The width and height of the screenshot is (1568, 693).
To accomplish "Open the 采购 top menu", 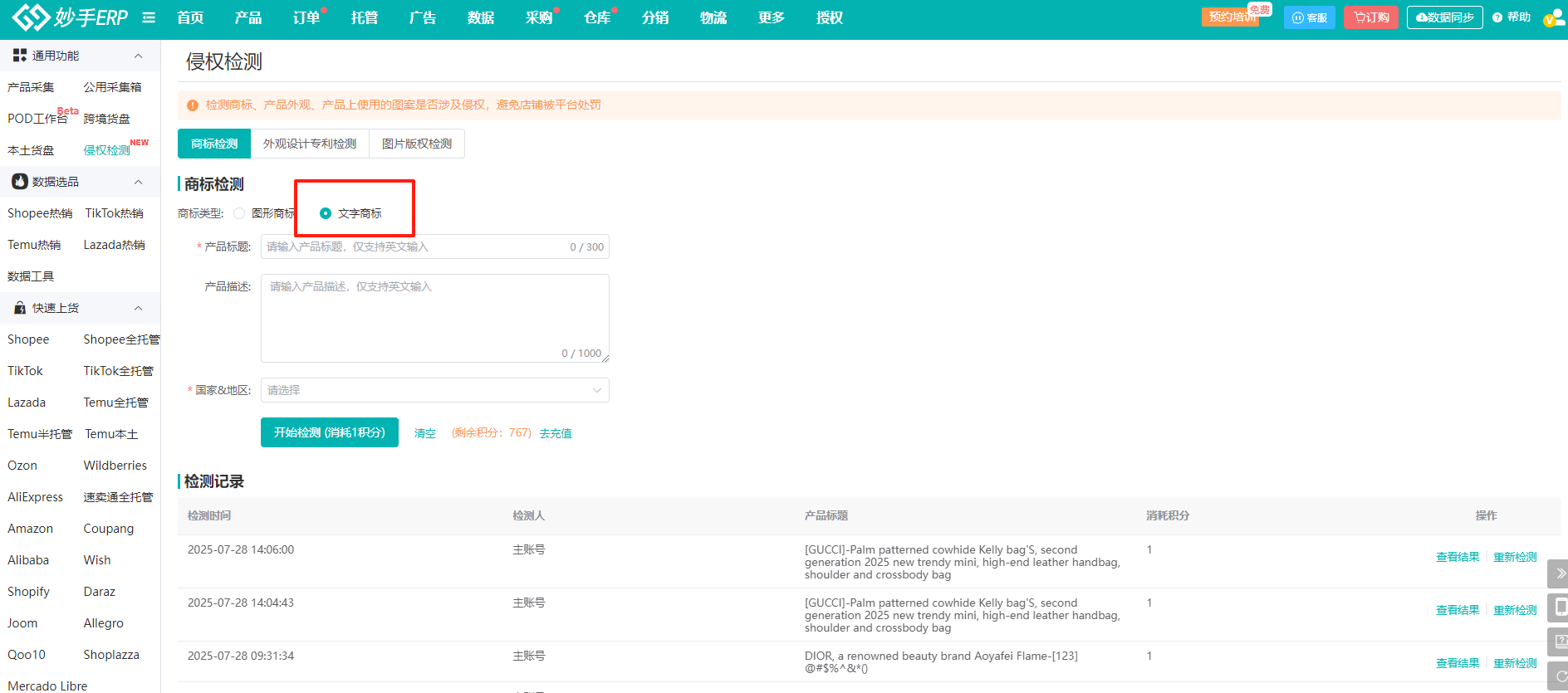I will click(539, 17).
